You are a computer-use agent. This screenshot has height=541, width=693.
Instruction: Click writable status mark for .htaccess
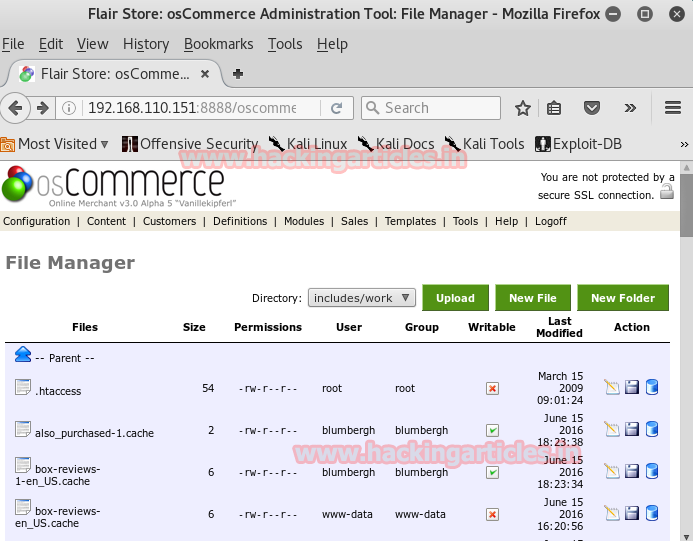492,389
